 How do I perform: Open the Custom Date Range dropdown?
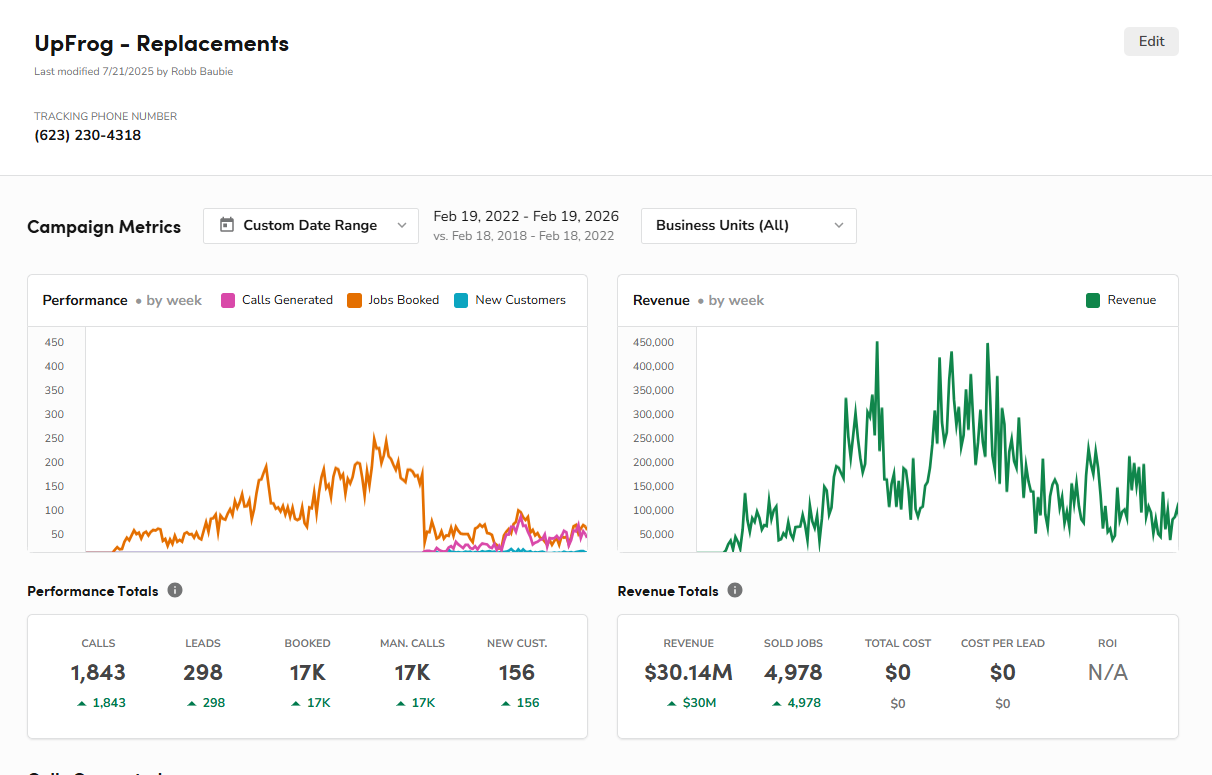click(x=310, y=226)
